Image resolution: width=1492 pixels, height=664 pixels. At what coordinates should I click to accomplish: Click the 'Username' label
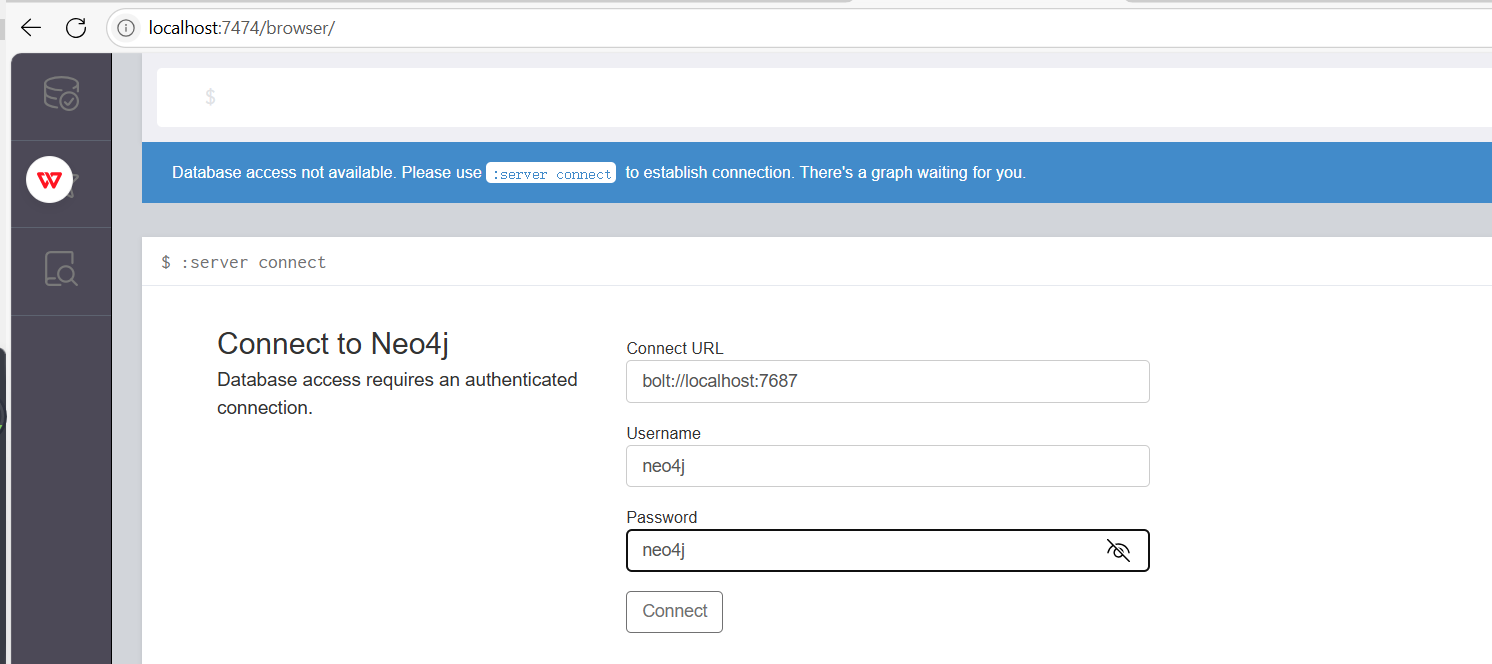coord(663,433)
